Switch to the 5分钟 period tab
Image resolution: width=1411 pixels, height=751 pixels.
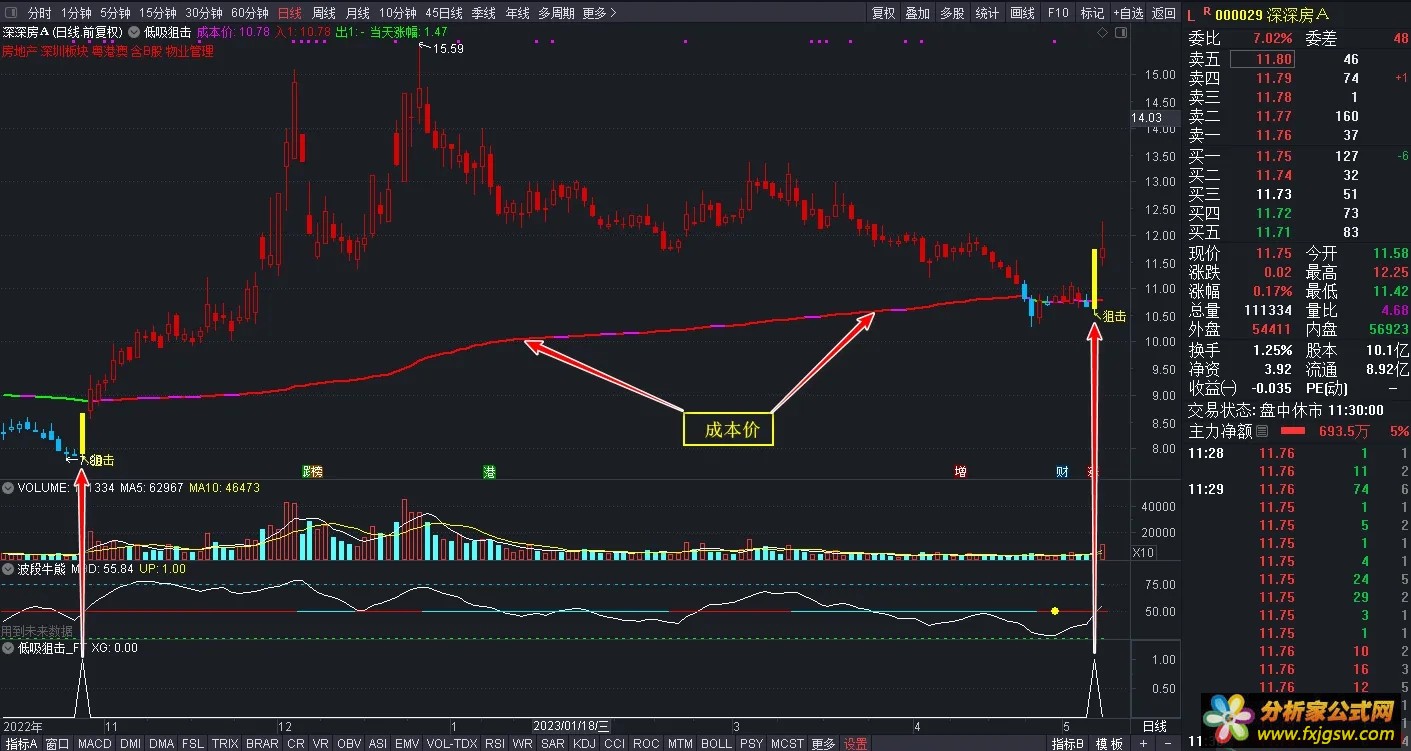point(114,13)
